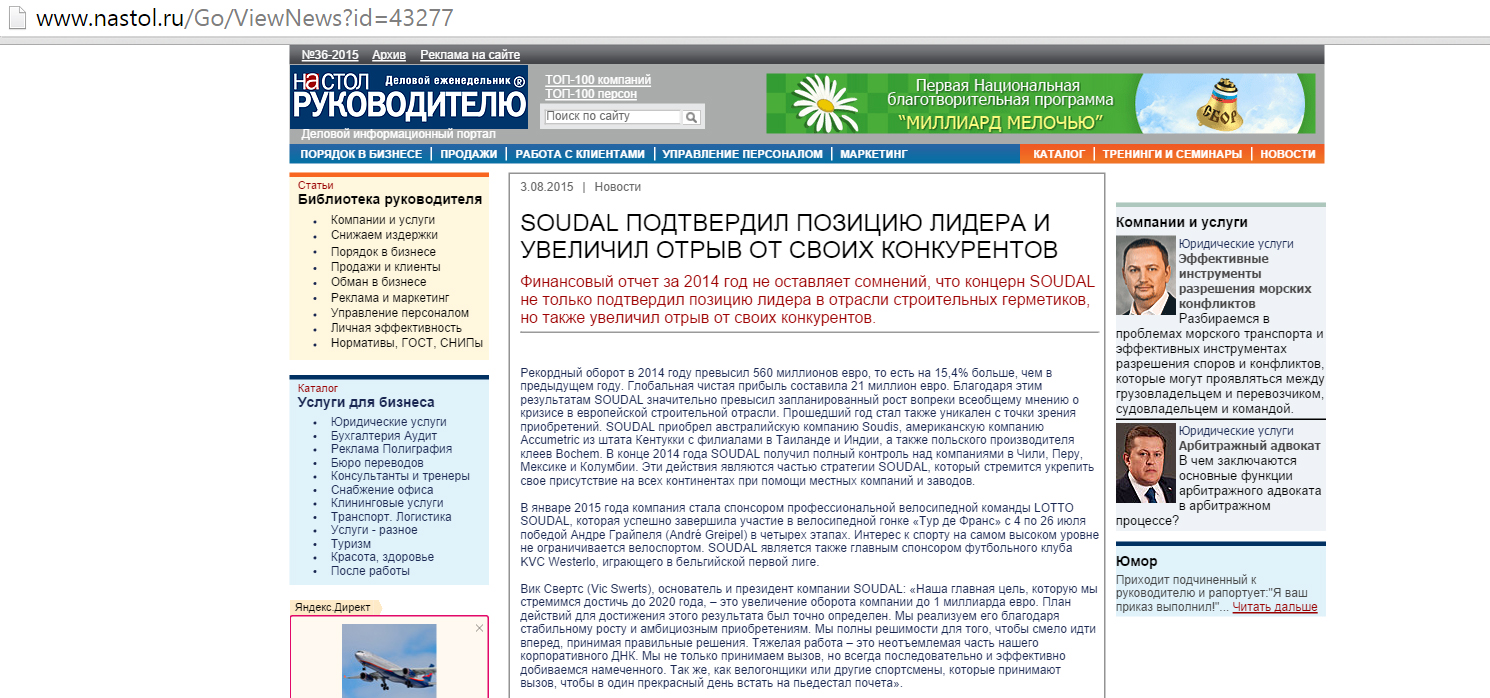This screenshot has height=698, width=1490.
Task: Open the airplane ad thumbnail
Action: [x=389, y=660]
